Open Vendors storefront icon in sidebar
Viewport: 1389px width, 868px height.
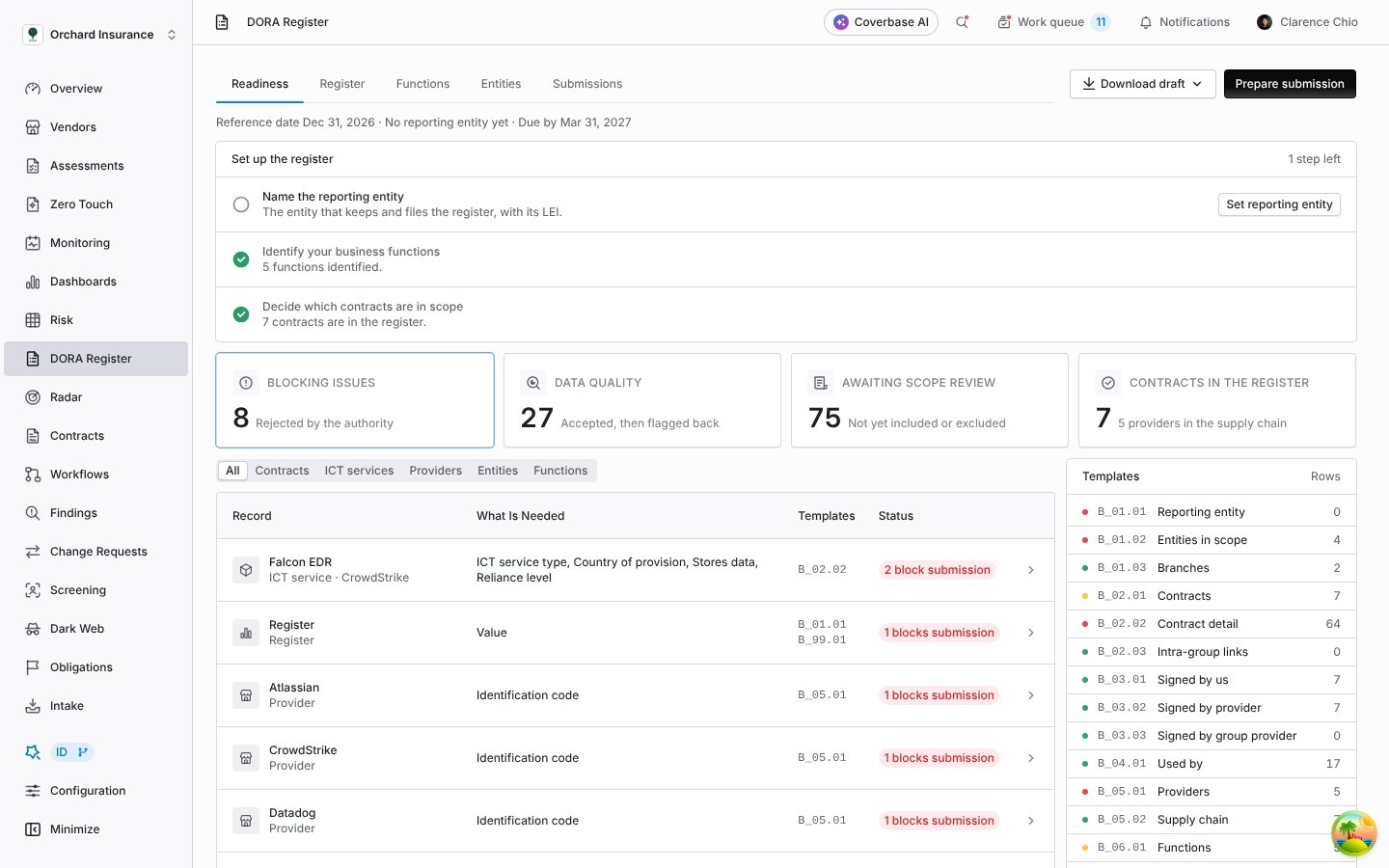point(33,127)
